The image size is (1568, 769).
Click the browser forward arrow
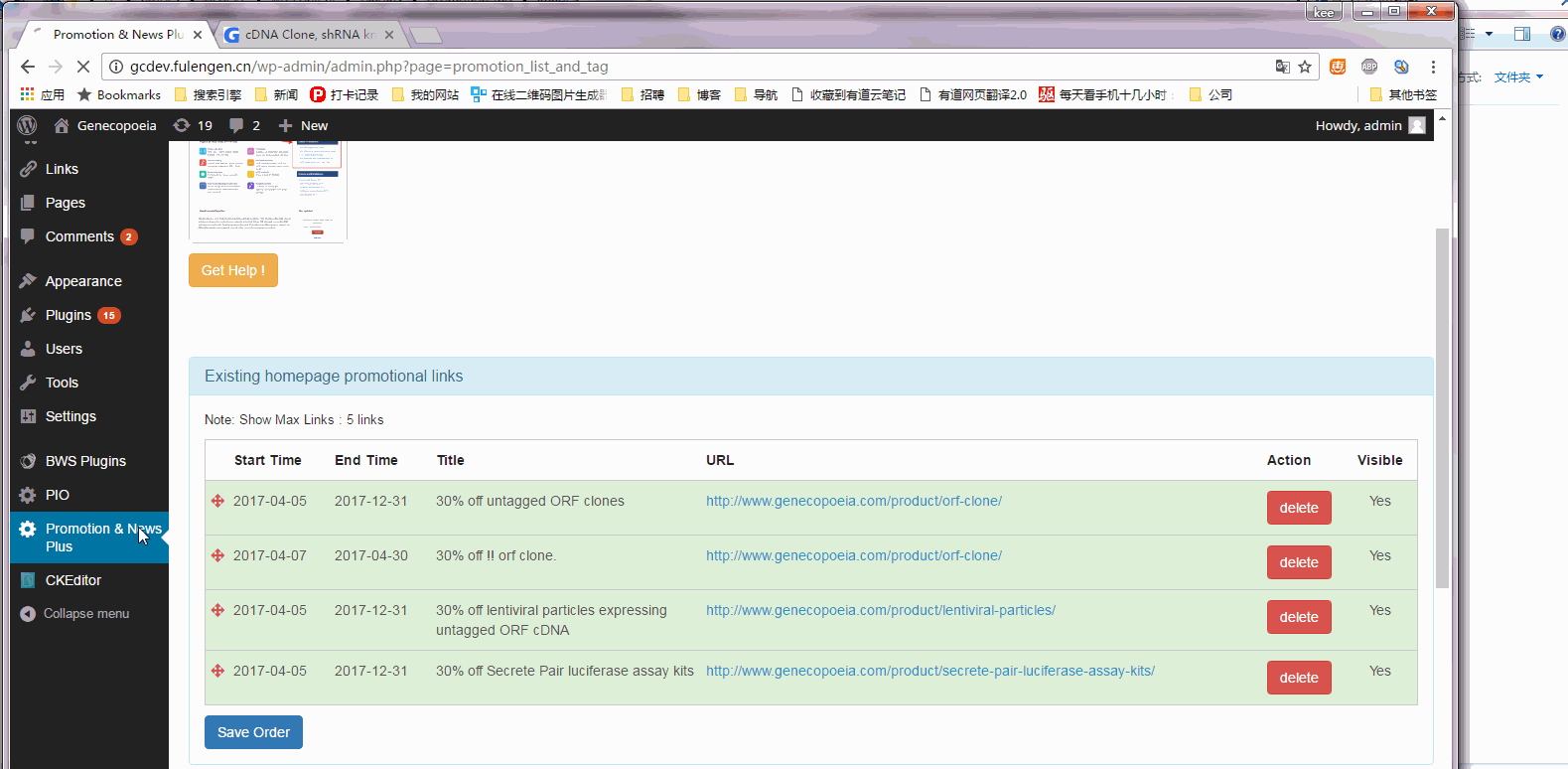[x=56, y=67]
